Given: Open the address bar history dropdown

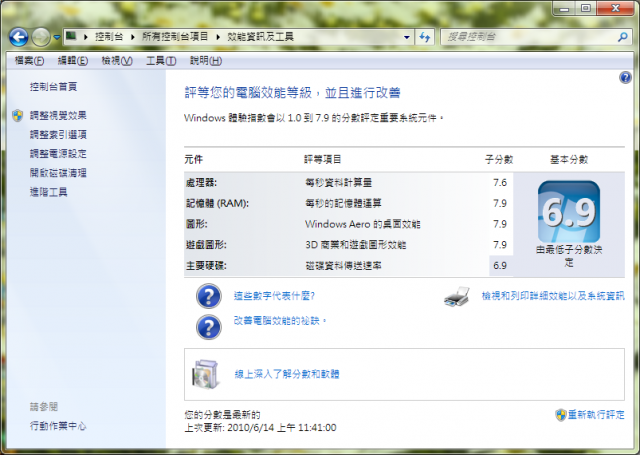Looking at the screenshot, I should pyautogui.click(x=407, y=37).
